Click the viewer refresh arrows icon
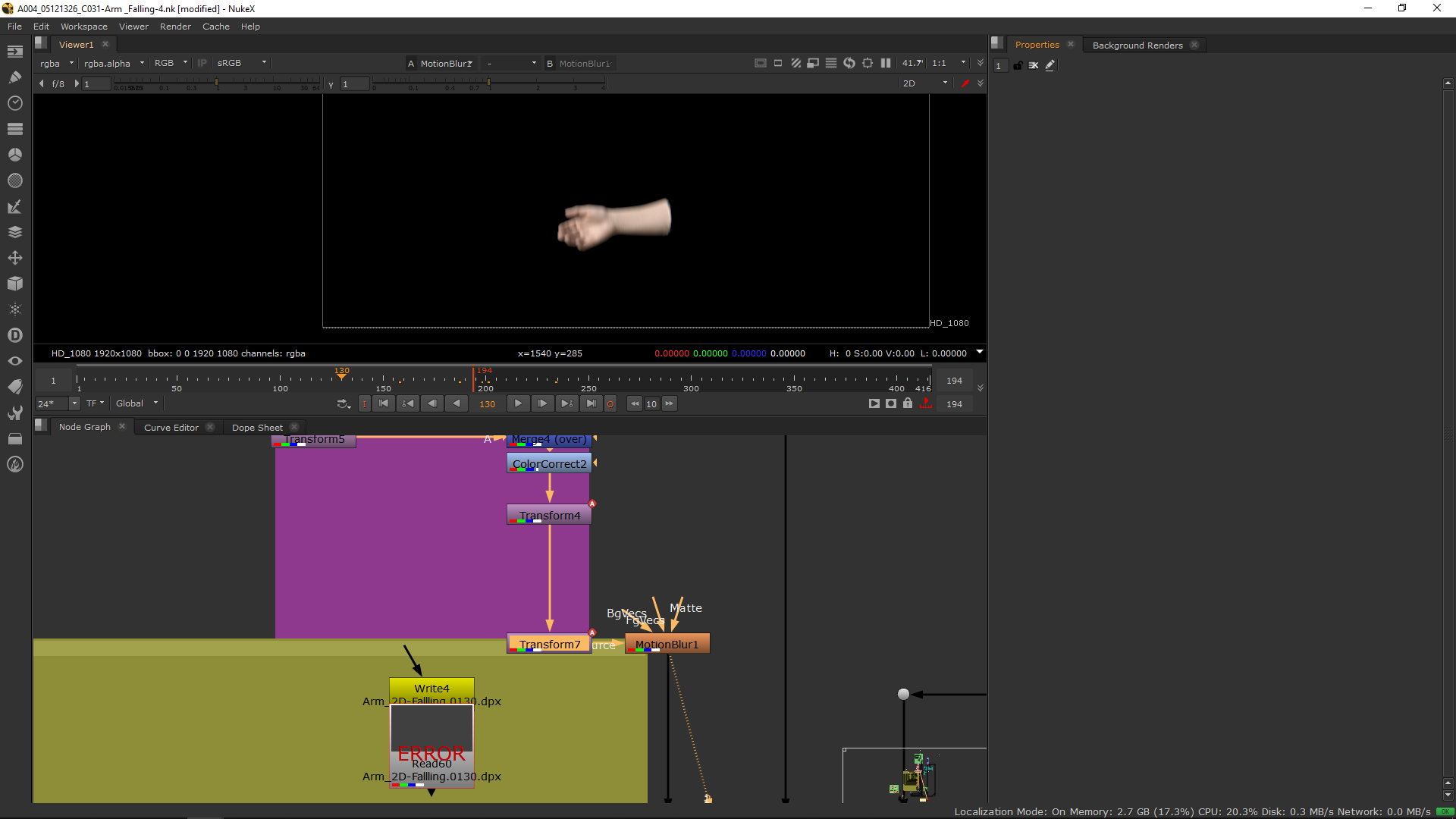This screenshot has width=1456, height=819. tap(849, 64)
